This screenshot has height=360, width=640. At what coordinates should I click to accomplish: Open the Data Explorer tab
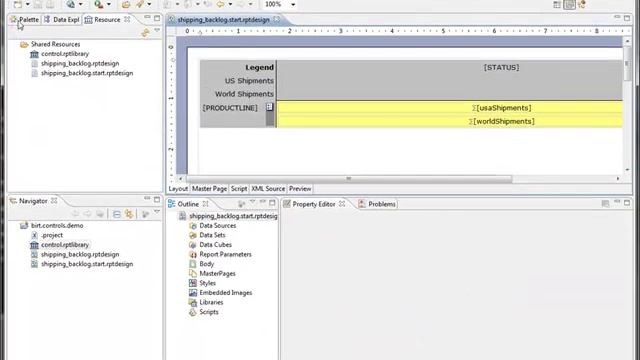62,20
